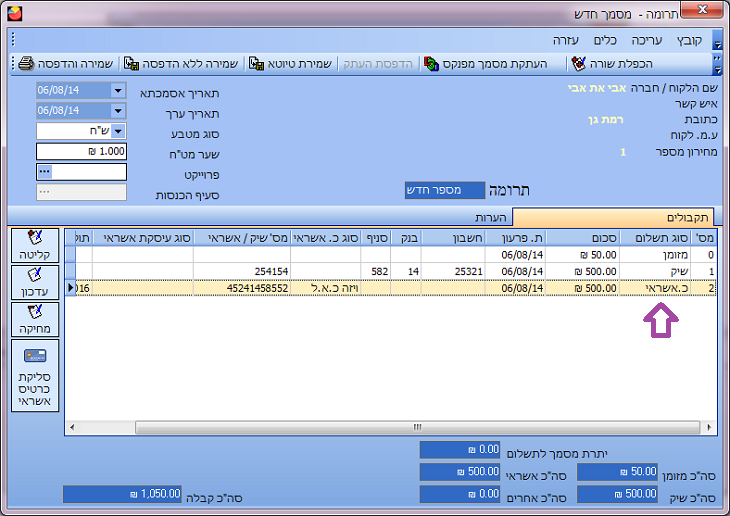Image resolution: width=730 pixels, height=516 pixels.
Task: Click שמירה ללא הדפסה (save without print)
Action: pos(131,64)
